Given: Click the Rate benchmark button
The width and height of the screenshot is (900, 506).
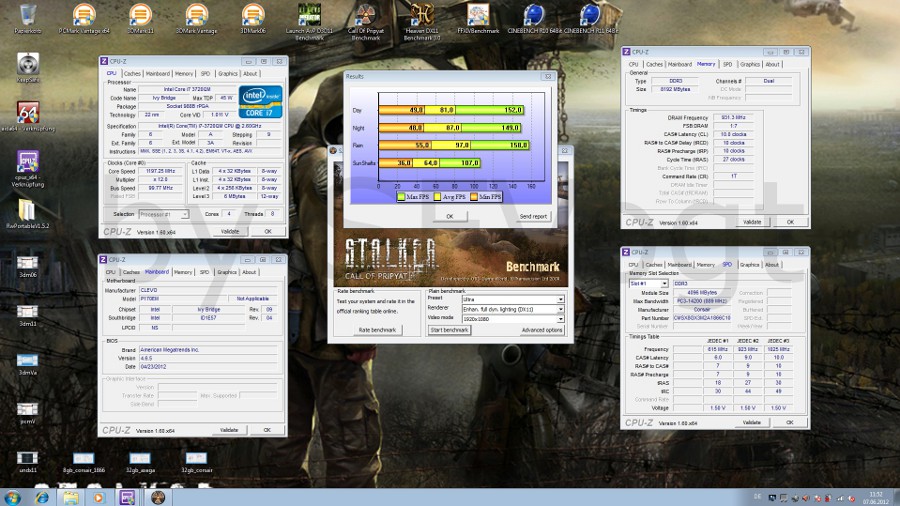Looking at the screenshot, I should (x=378, y=330).
